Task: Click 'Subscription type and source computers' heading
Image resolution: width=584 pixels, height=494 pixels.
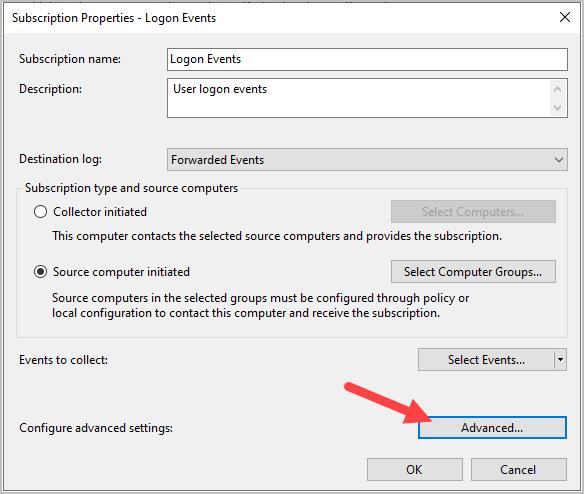Action: pyautogui.click(x=131, y=188)
